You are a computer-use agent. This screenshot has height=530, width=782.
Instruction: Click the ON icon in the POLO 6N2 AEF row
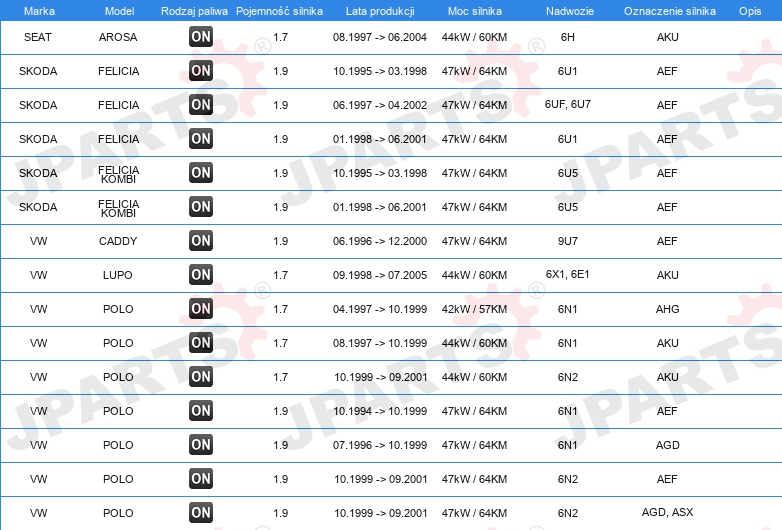pos(200,479)
